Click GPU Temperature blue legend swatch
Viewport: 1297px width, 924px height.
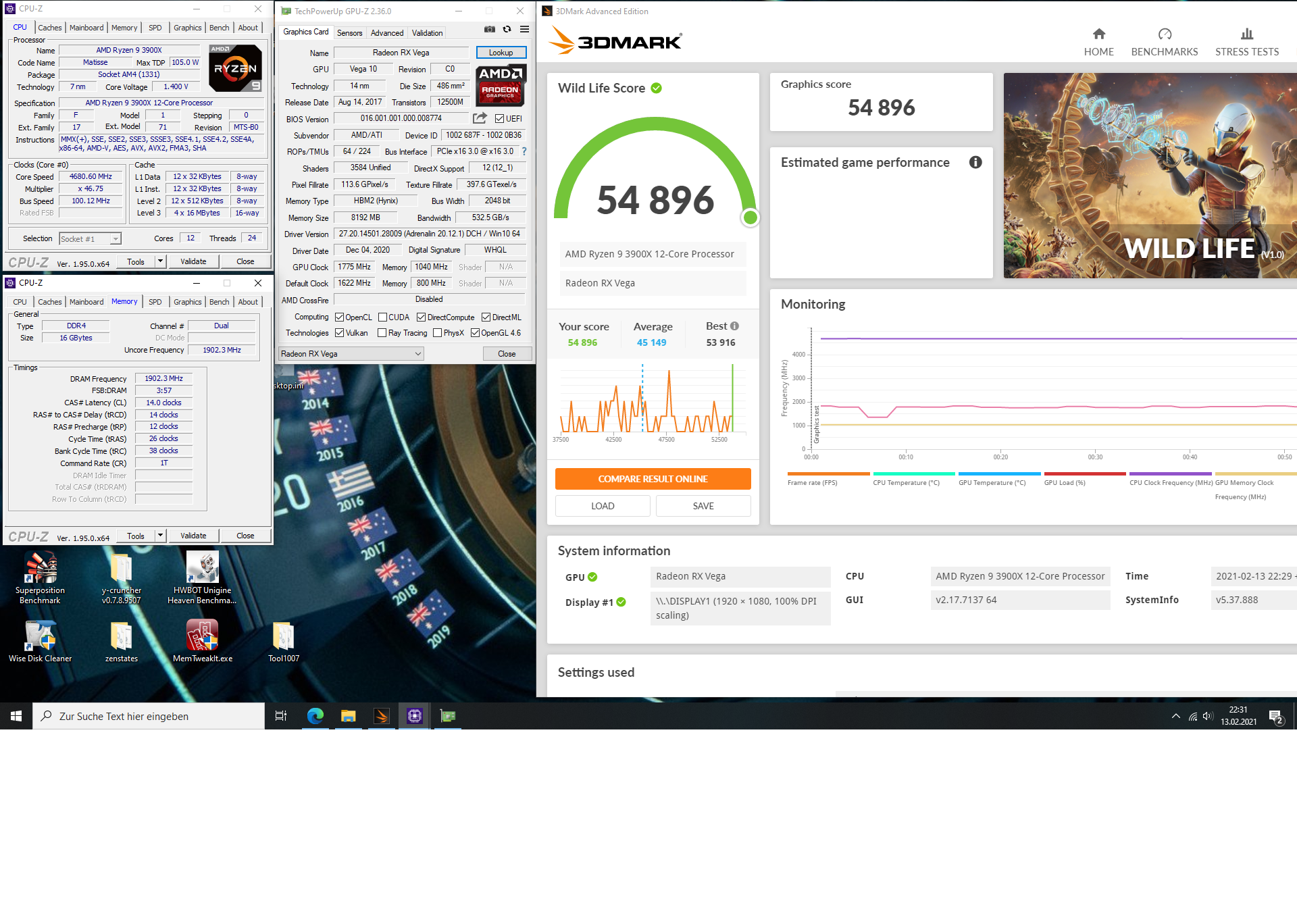pos(999,473)
